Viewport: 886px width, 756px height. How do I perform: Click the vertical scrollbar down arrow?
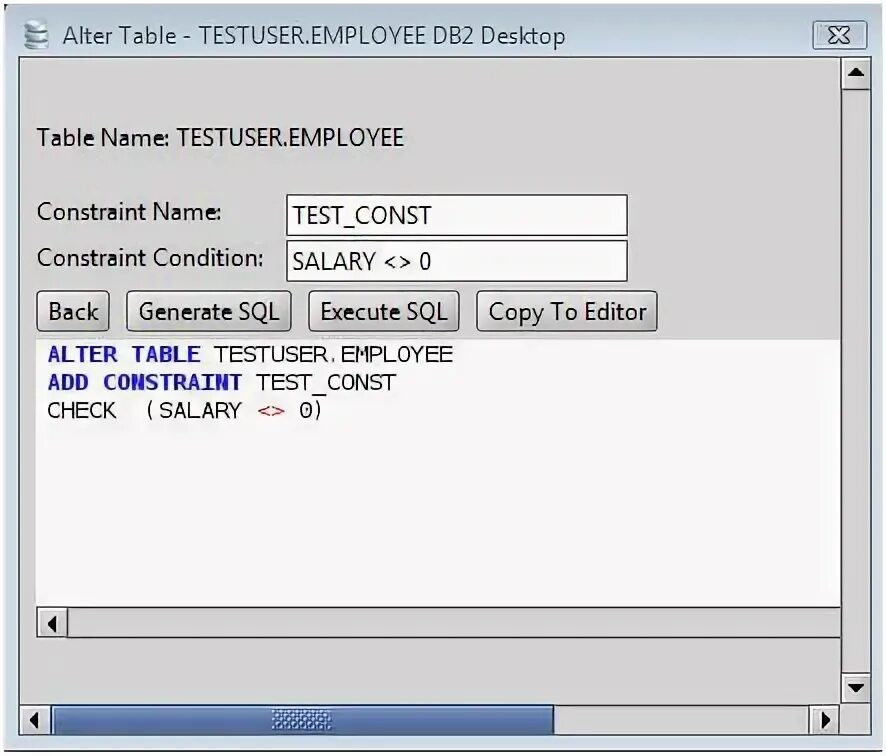tap(855, 688)
